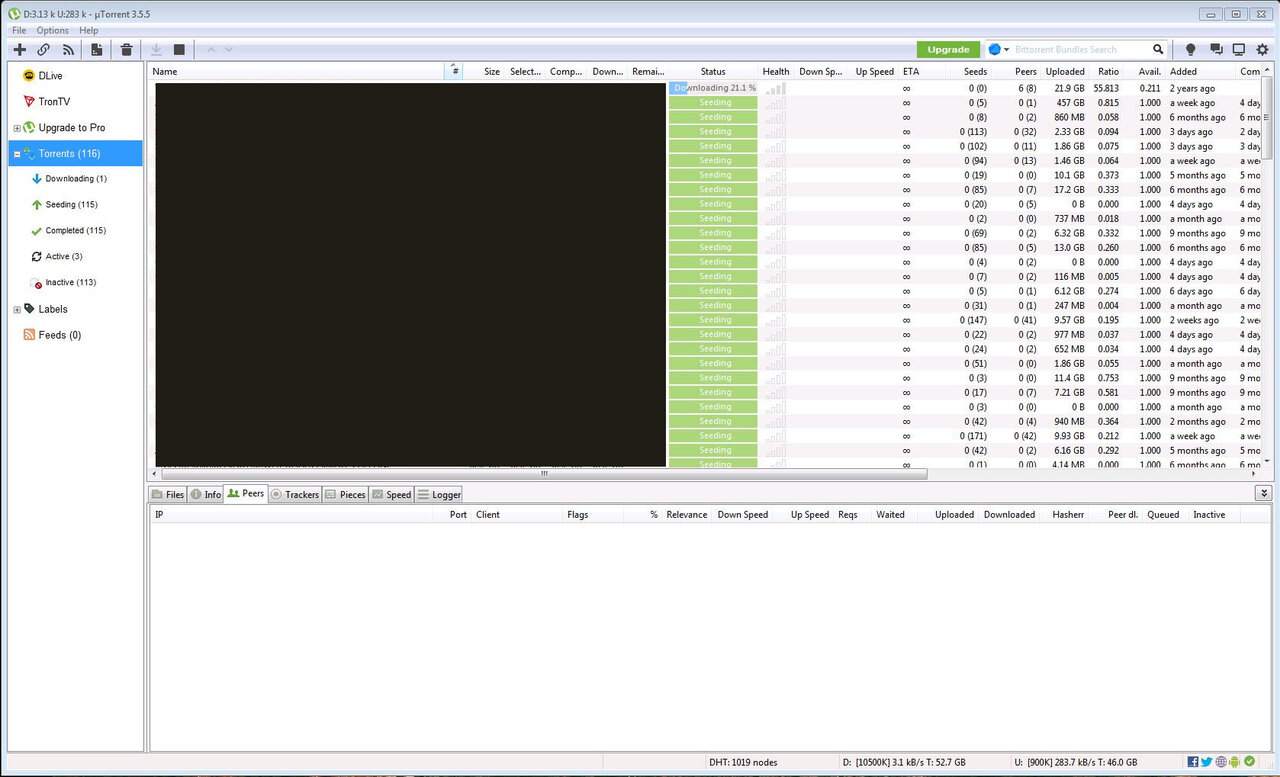Screen dimensions: 1280x777
Task: Sort torrents by Name column header
Action: pos(297,71)
